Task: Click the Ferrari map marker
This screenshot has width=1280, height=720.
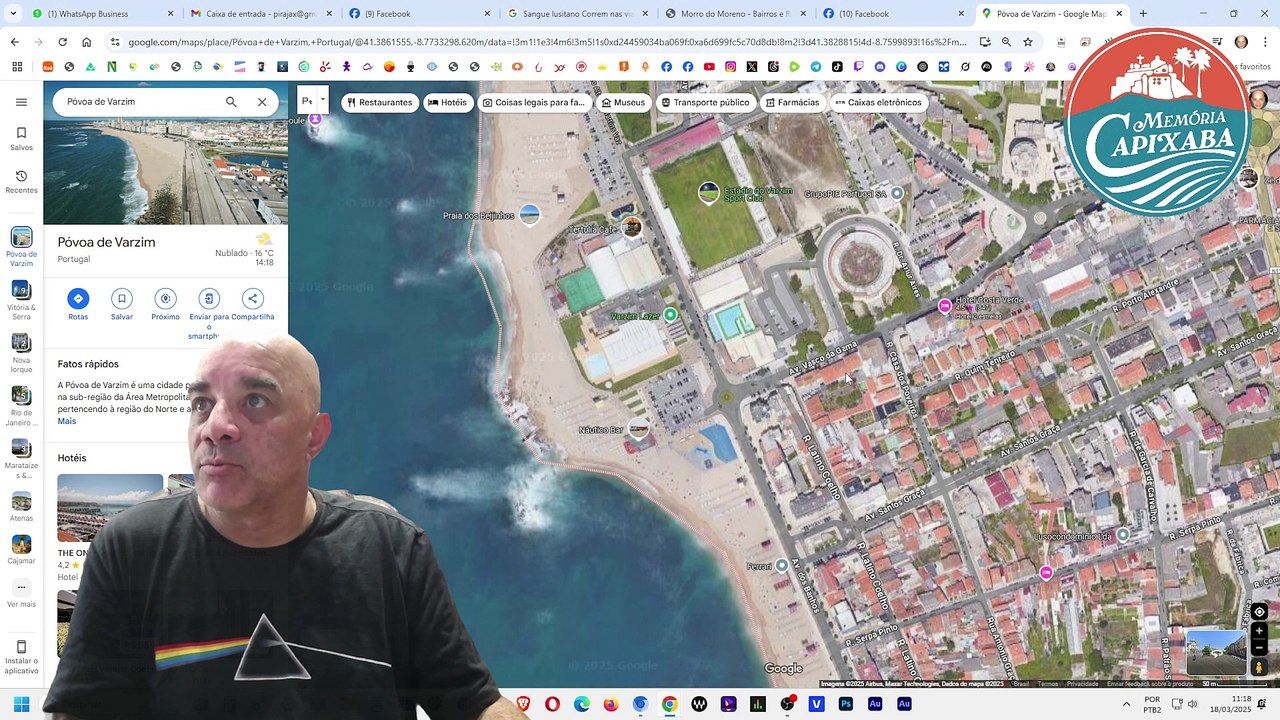Action: (x=782, y=565)
